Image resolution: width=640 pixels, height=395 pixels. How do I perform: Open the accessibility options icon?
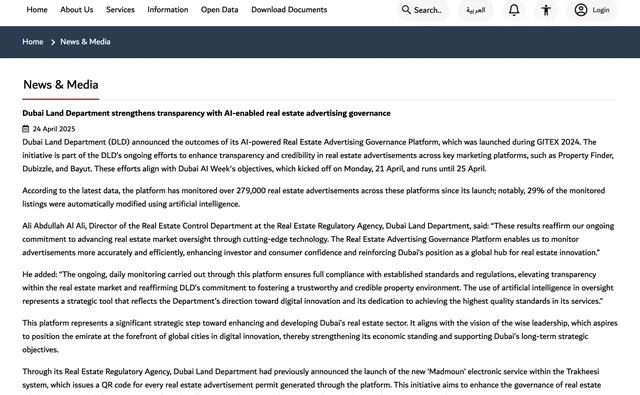tap(546, 10)
